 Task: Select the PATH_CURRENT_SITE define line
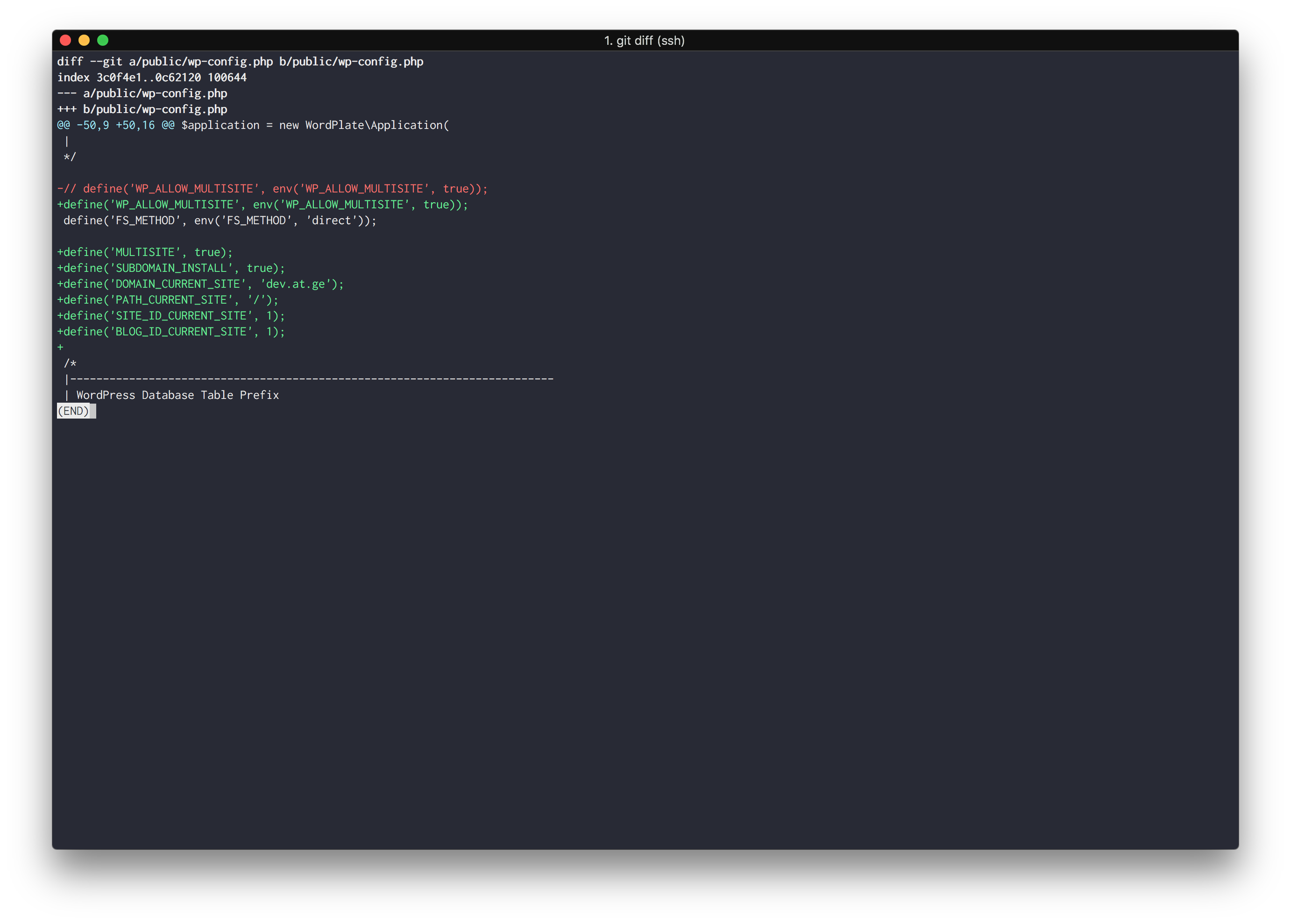tap(168, 299)
